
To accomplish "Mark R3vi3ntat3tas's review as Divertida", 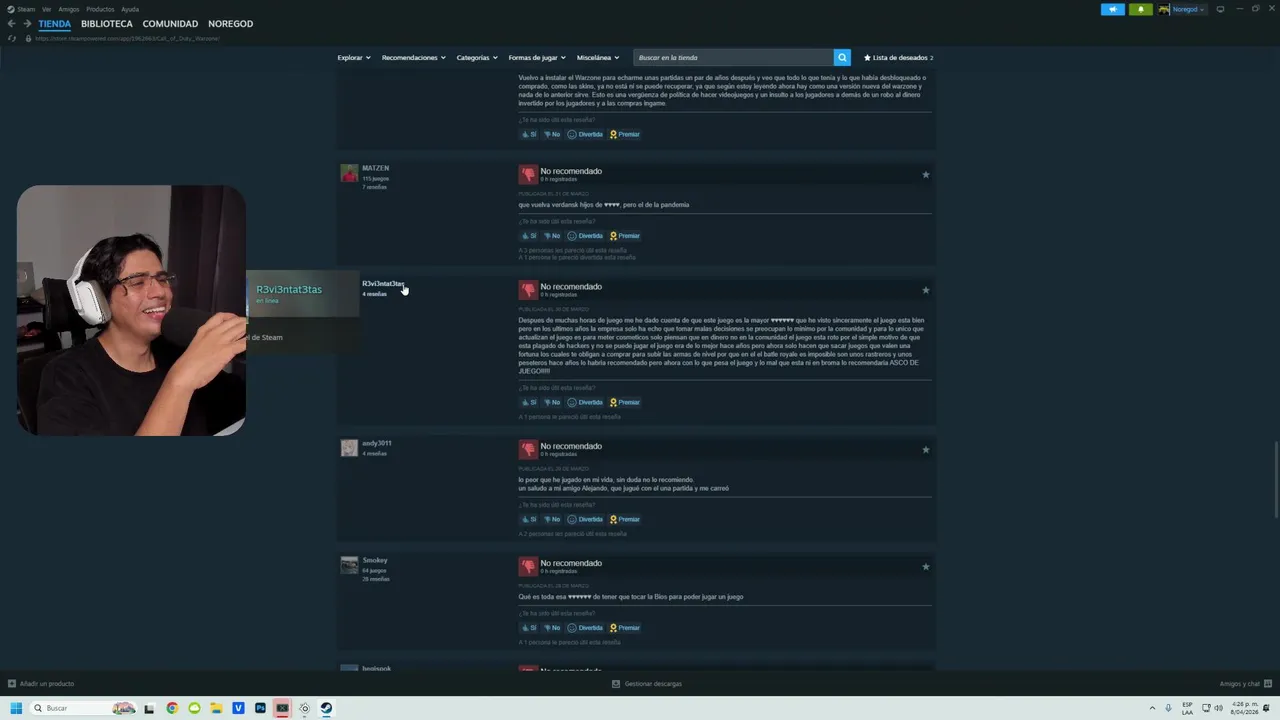I will coord(585,402).
